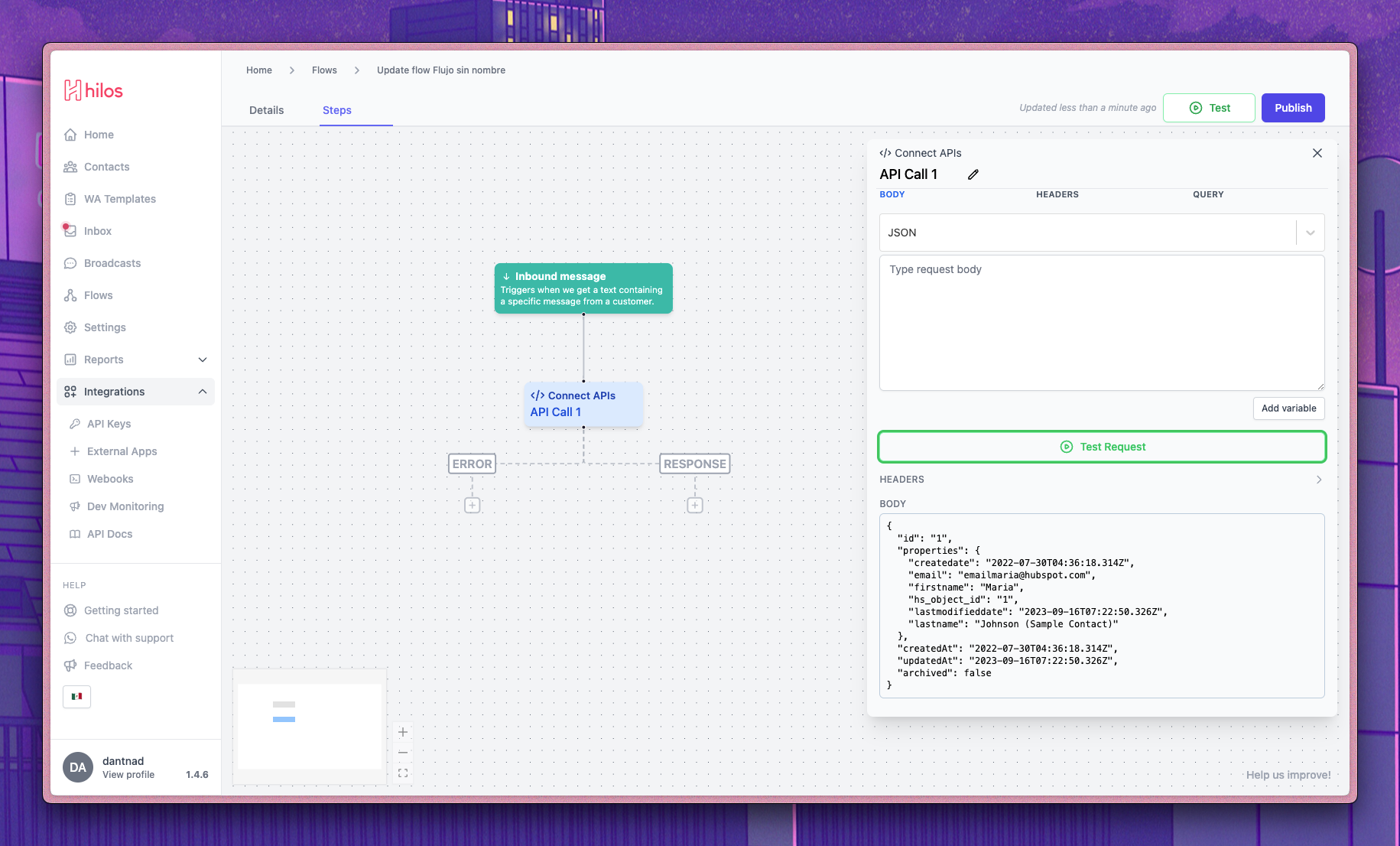Click the hilos logo
The height and width of the screenshot is (846, 1400).
[x=93, y=90]
